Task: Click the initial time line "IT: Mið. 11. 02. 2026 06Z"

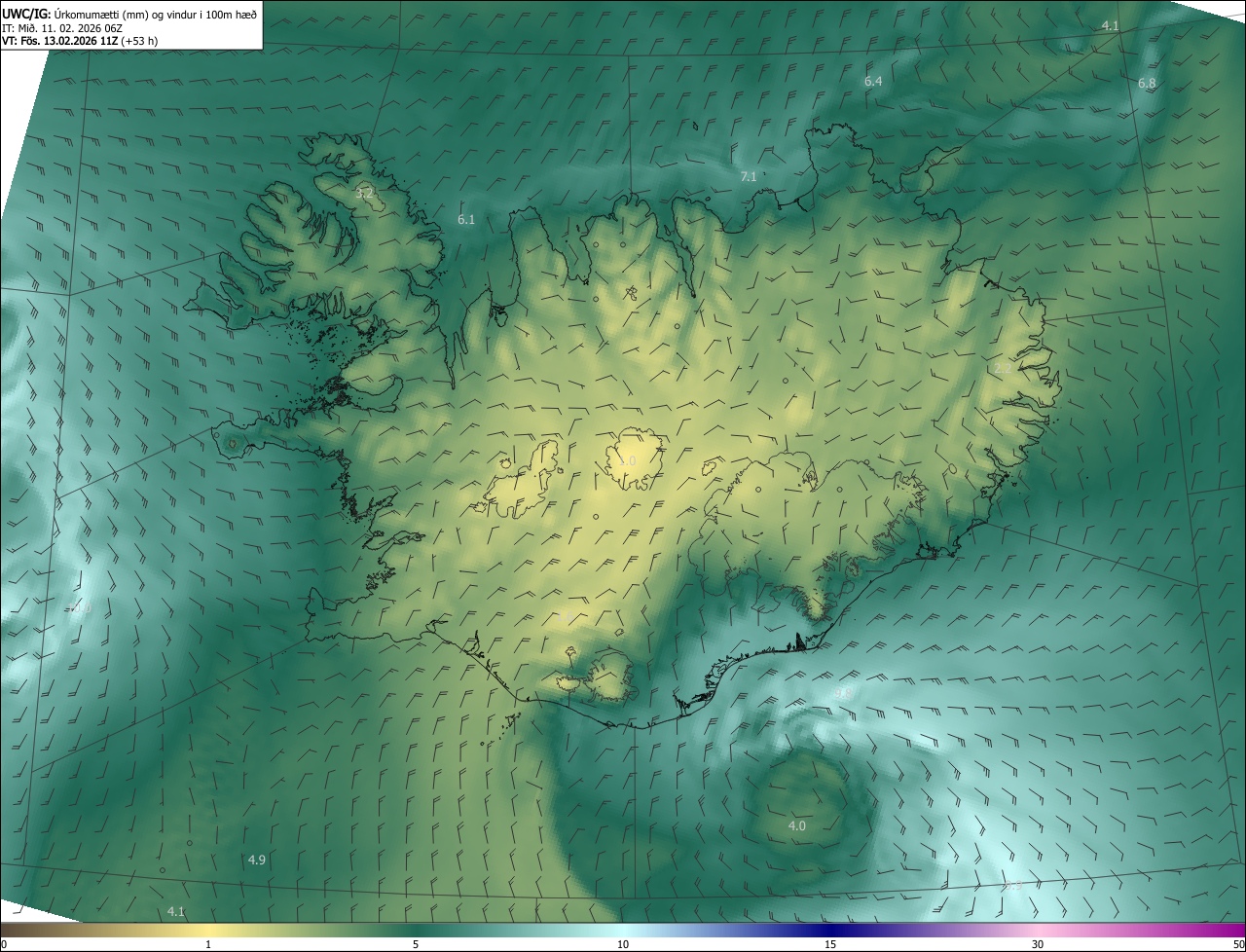Action: coord(62,28)
